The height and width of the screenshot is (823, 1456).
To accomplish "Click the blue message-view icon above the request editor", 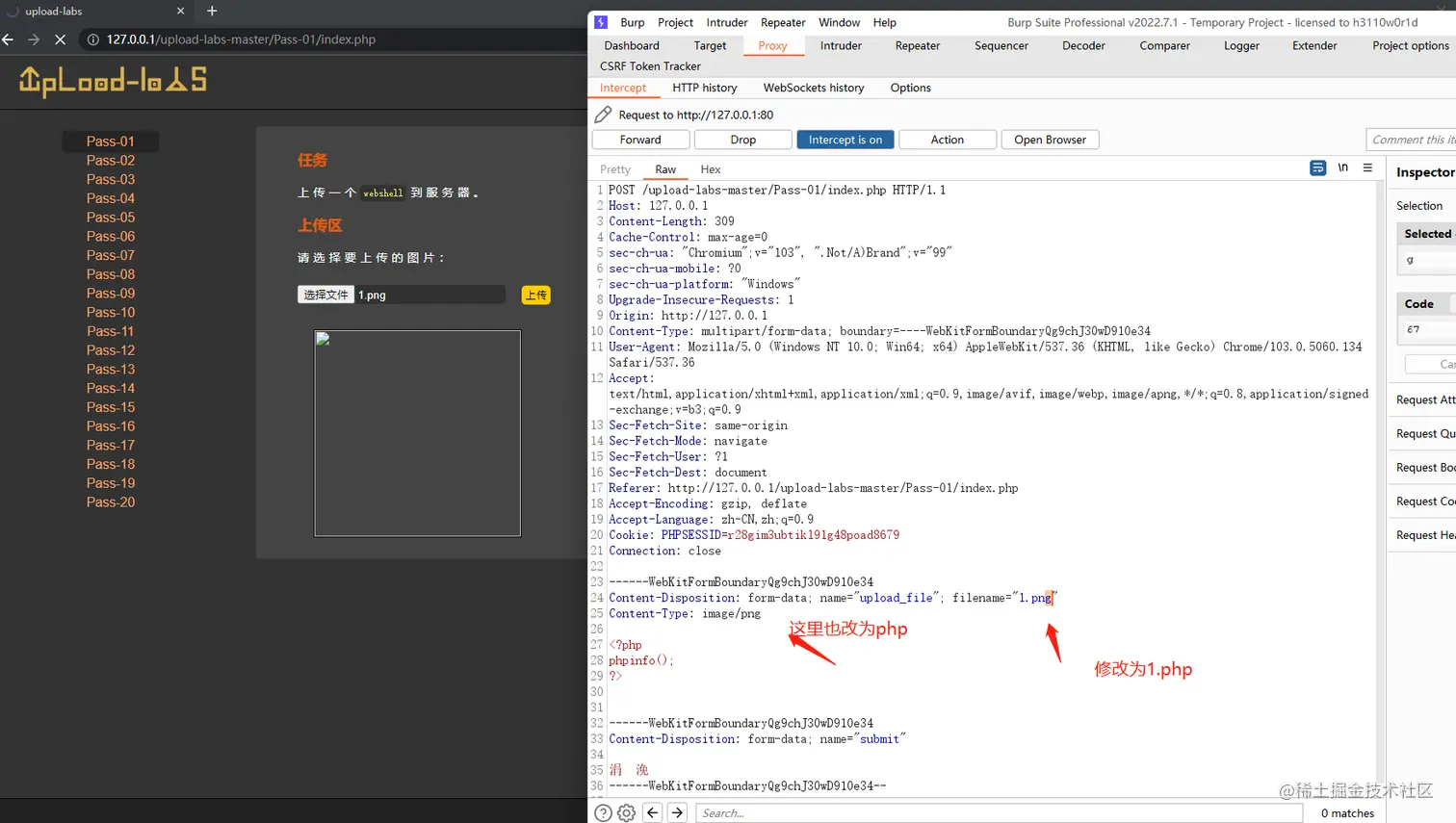I will pyautogui.click(x=1317, y=168).
